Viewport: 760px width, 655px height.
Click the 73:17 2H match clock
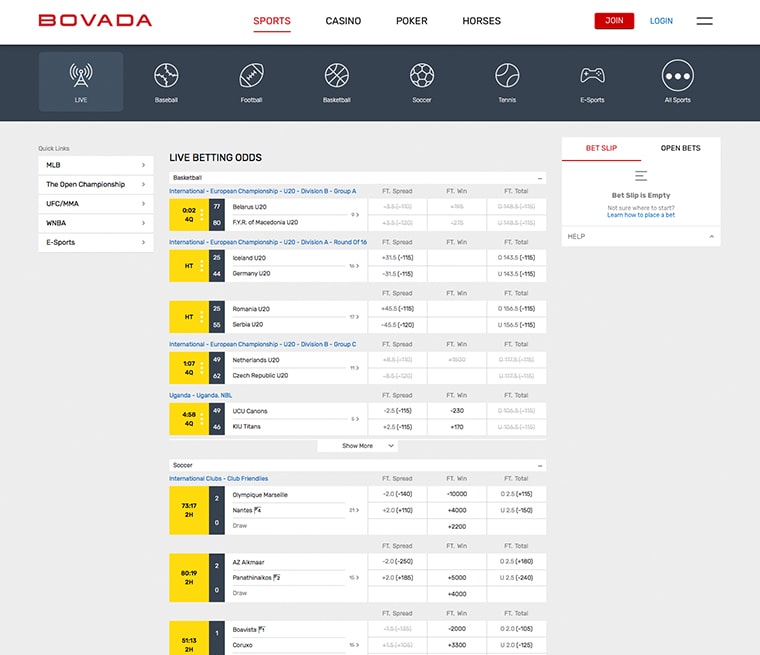click(189, 510)
